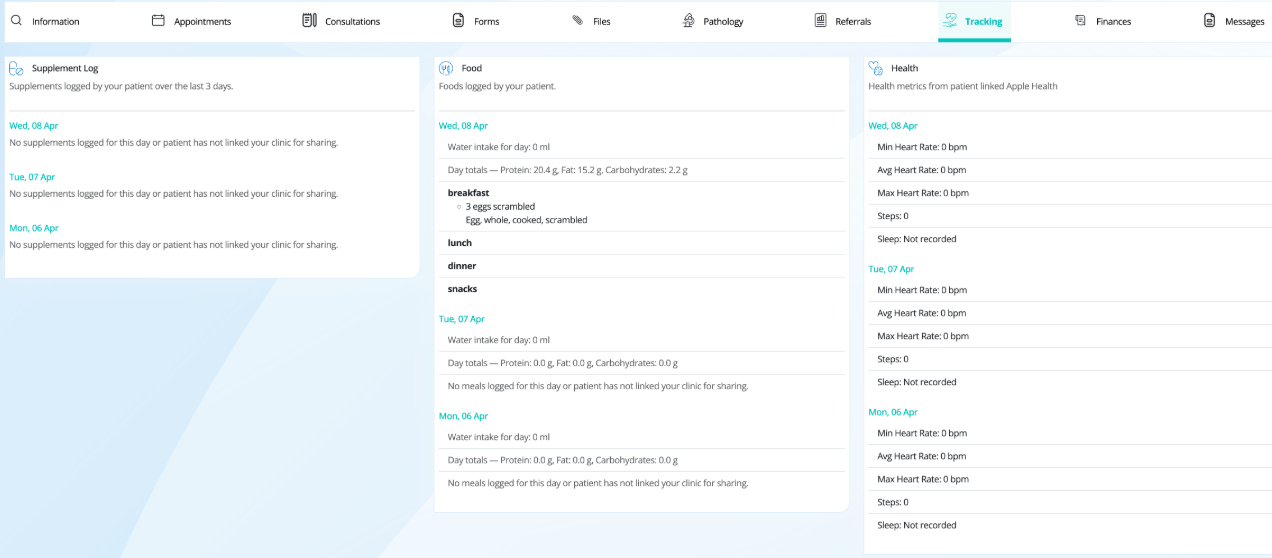Click the Health panel heading
Image resolution: width=1272 pixels, height=558 pixels.
(x=904, y=68)
